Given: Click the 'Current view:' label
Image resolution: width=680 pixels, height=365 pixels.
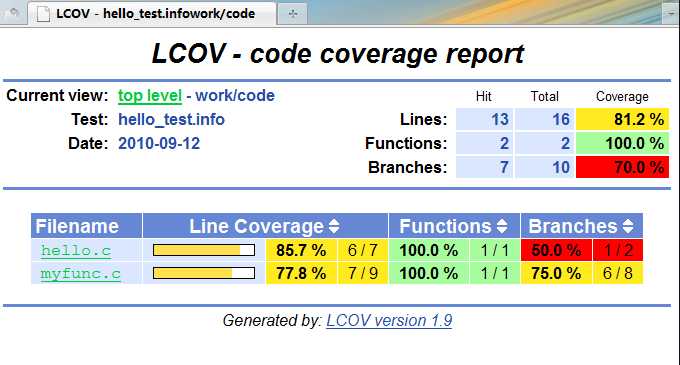Looking at the screenshot, I should point(57,96).
